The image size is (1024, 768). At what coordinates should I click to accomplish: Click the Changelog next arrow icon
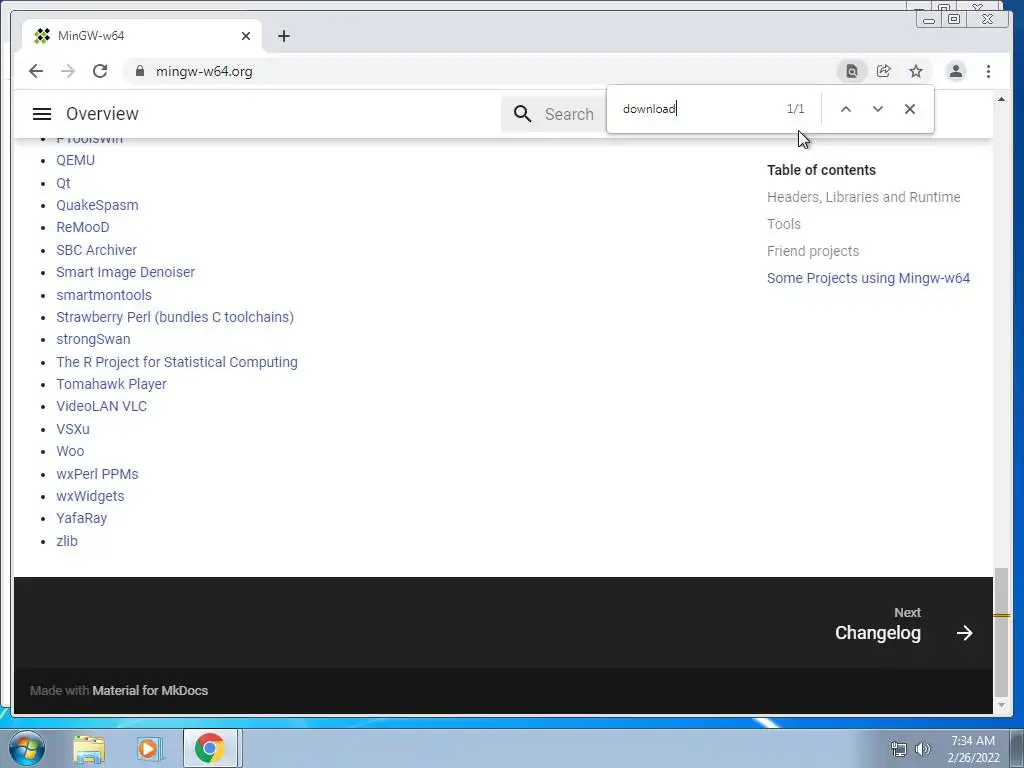pyautogui.click(x=965, y=633)
